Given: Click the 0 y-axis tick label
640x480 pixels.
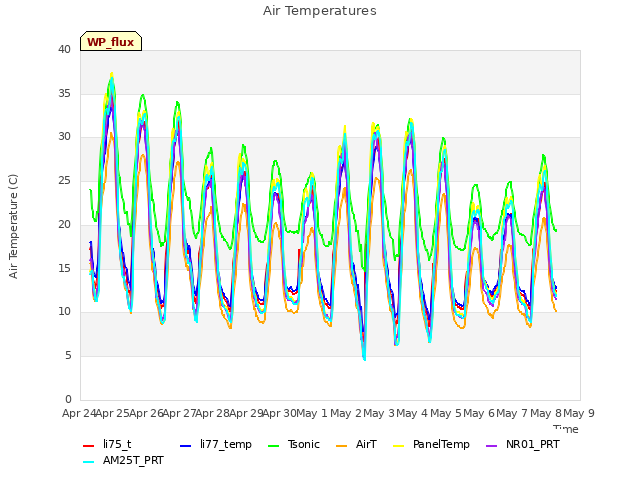Looking at the screenshot, I should (x=68, y=399).
